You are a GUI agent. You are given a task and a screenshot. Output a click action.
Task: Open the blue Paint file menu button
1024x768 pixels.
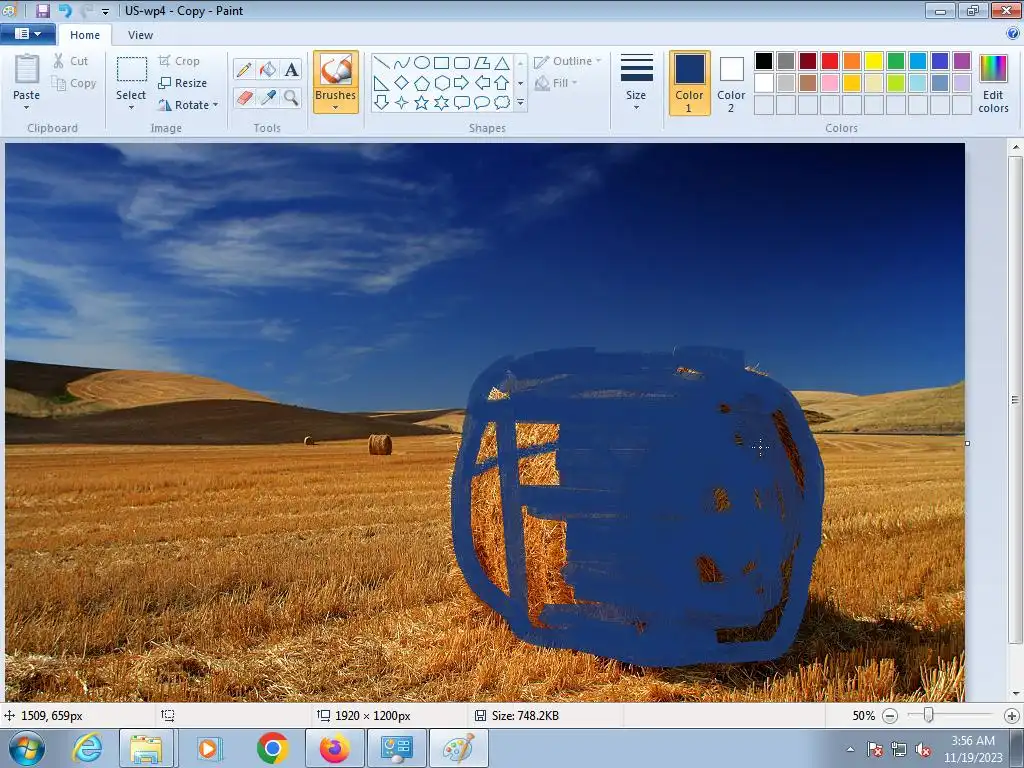coord(27,33)
